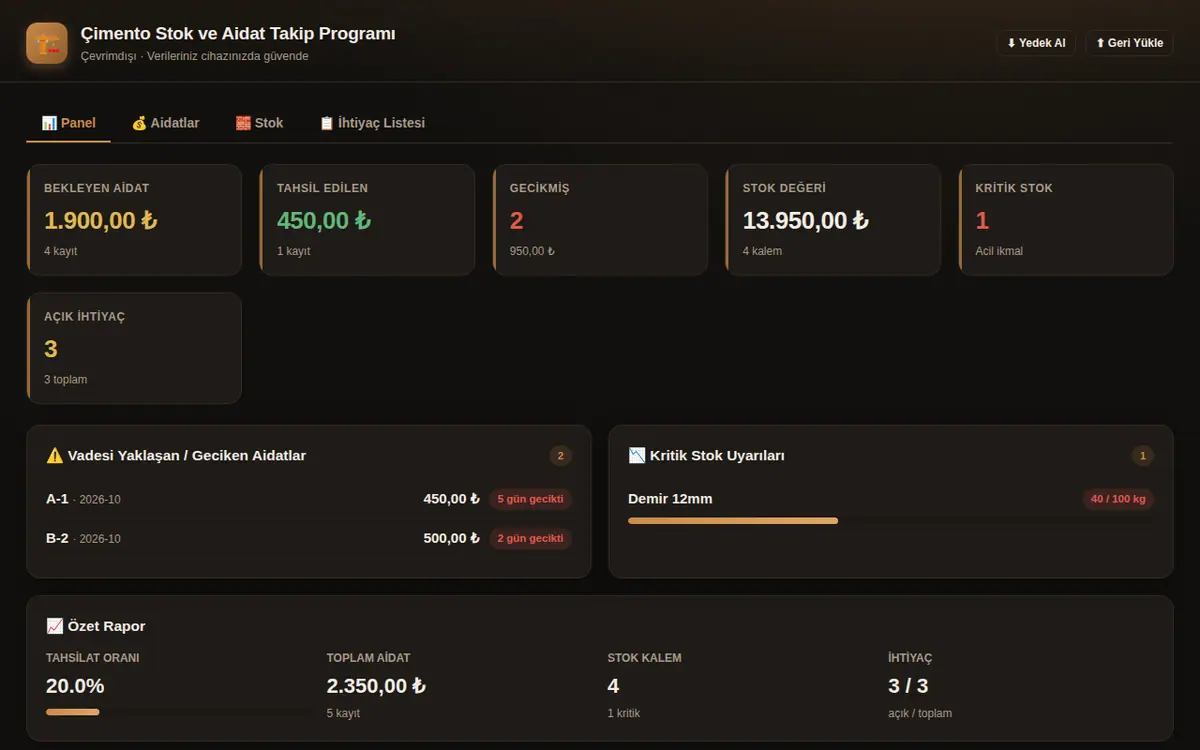This screenshot has height=750, width=1200.
Task: Click the Tahsilat Oranı progress bar
Action: (x=177, y=712)
